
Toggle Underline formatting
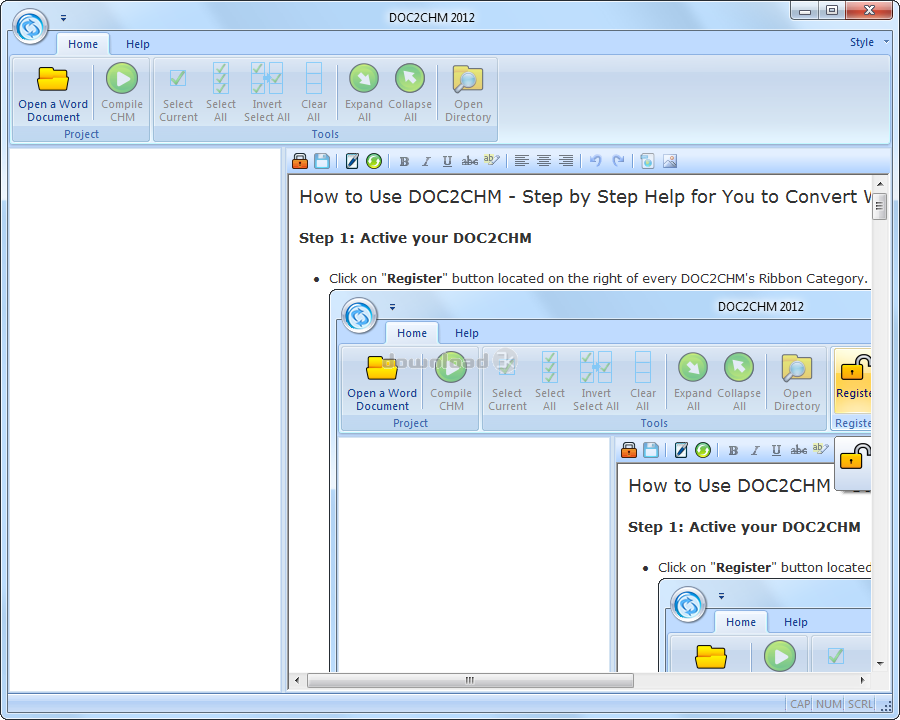[x=447, y=161]
